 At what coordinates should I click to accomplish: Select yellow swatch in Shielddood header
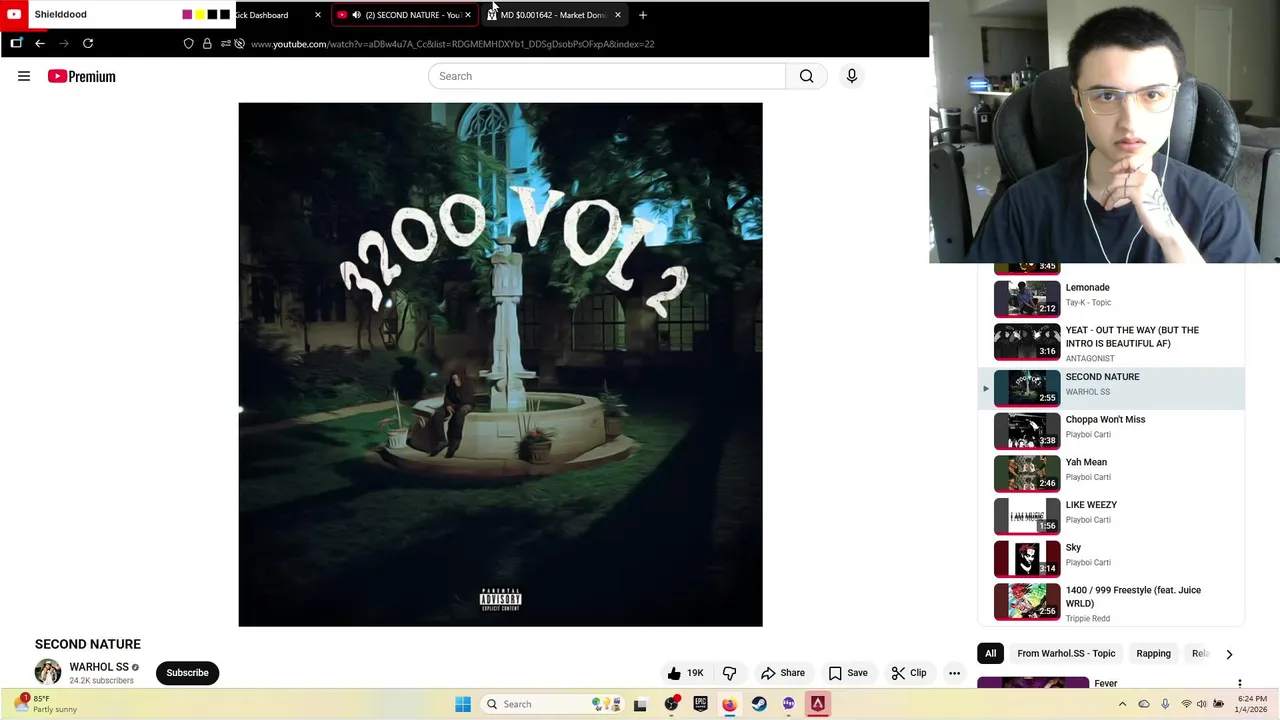200,15
